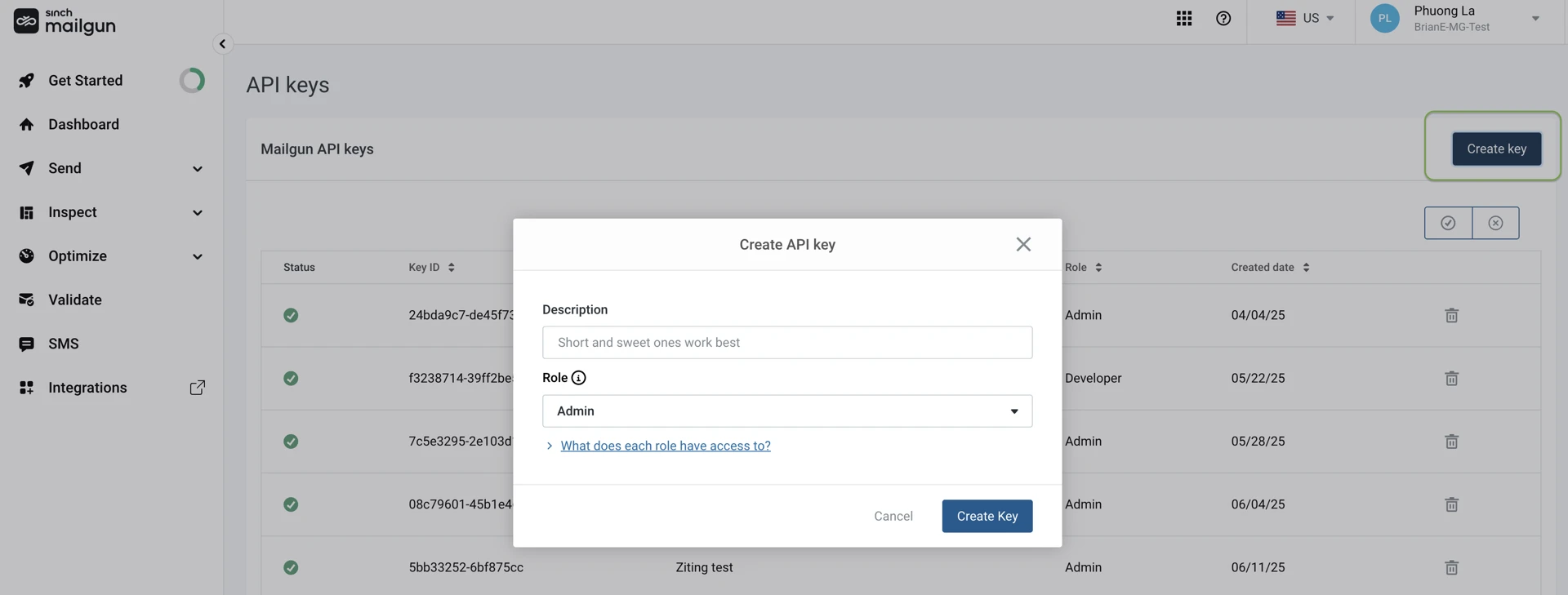Click the Send paper plane icon
Viewport: 1568px width, 595px height.
26,168
